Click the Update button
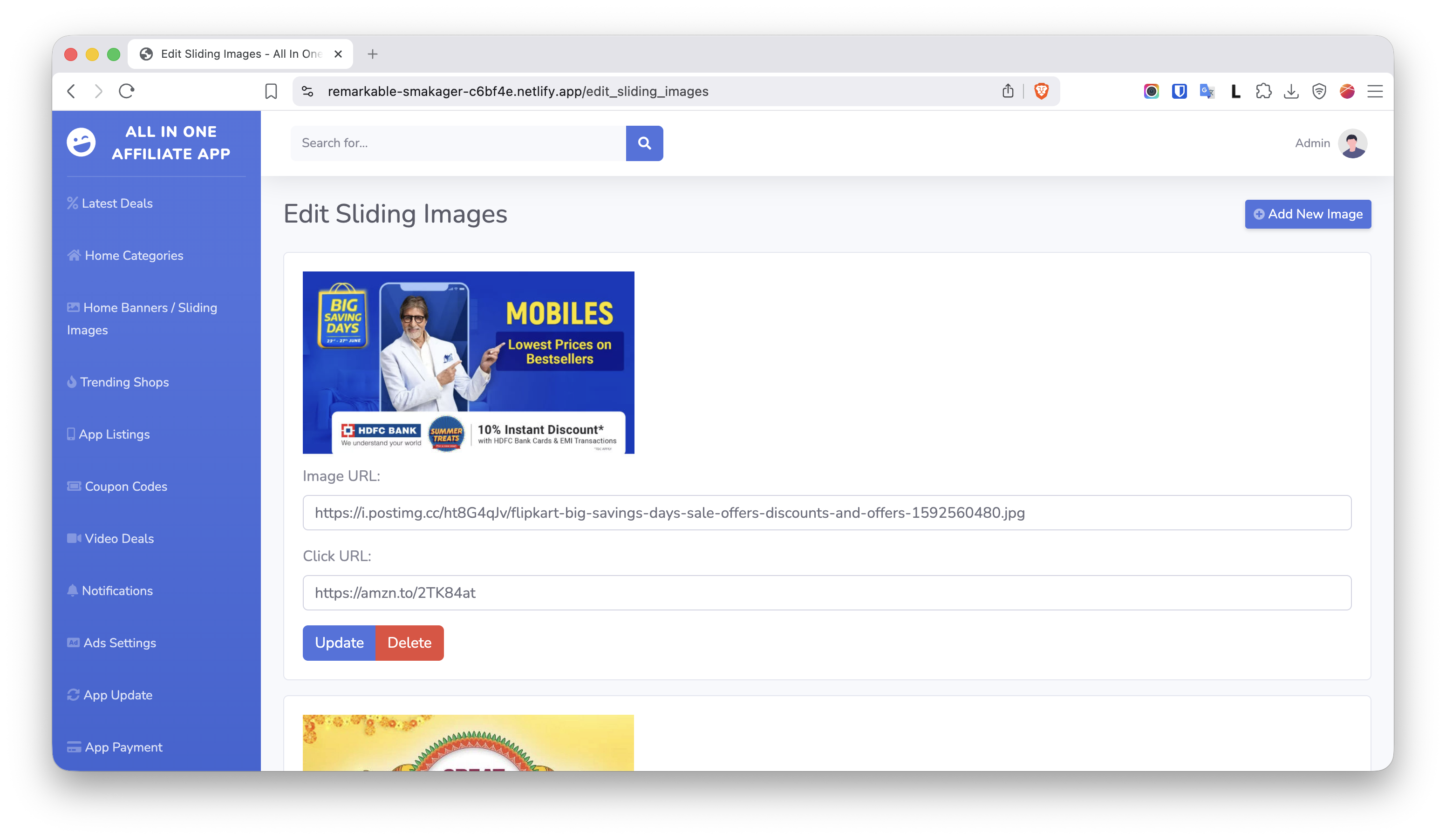The height and width of the screenshot is (840, 1446). coord(339,643)
